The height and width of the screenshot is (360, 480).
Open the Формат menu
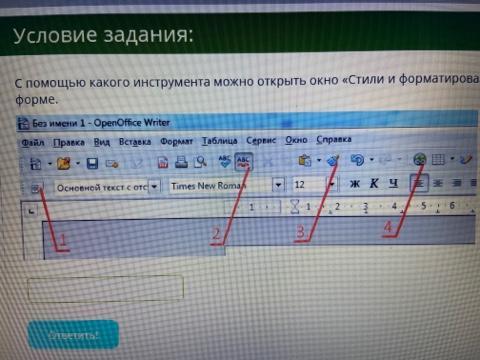tap(177, 142)
